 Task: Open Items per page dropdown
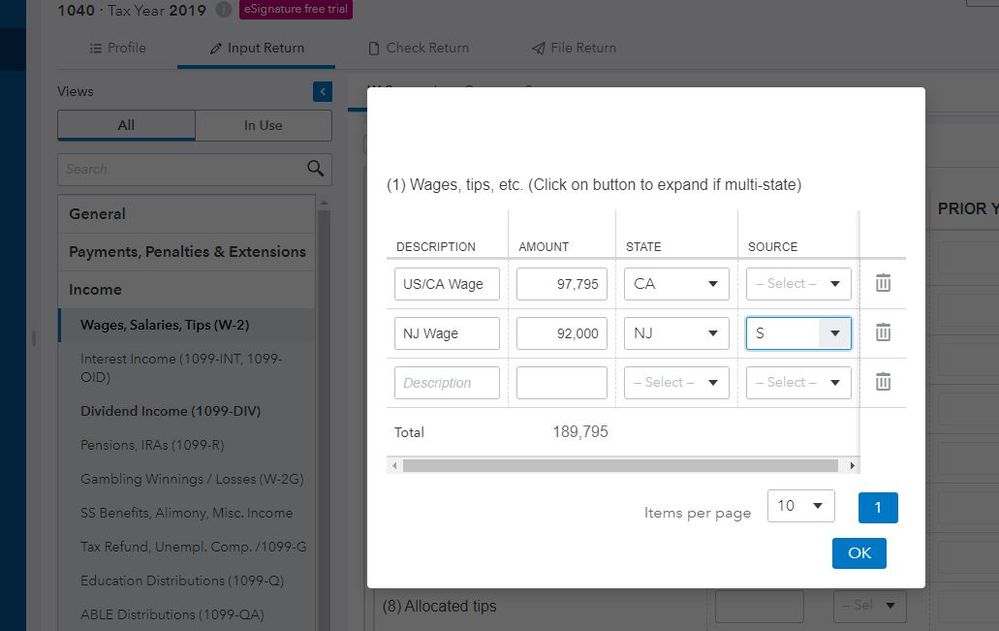[800, 506]
